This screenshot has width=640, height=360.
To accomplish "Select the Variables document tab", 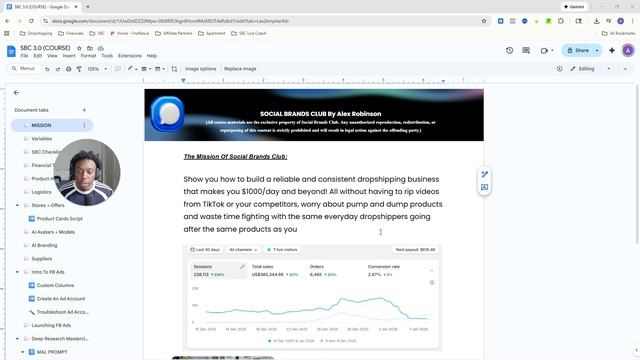I will [x=41, y=139].
